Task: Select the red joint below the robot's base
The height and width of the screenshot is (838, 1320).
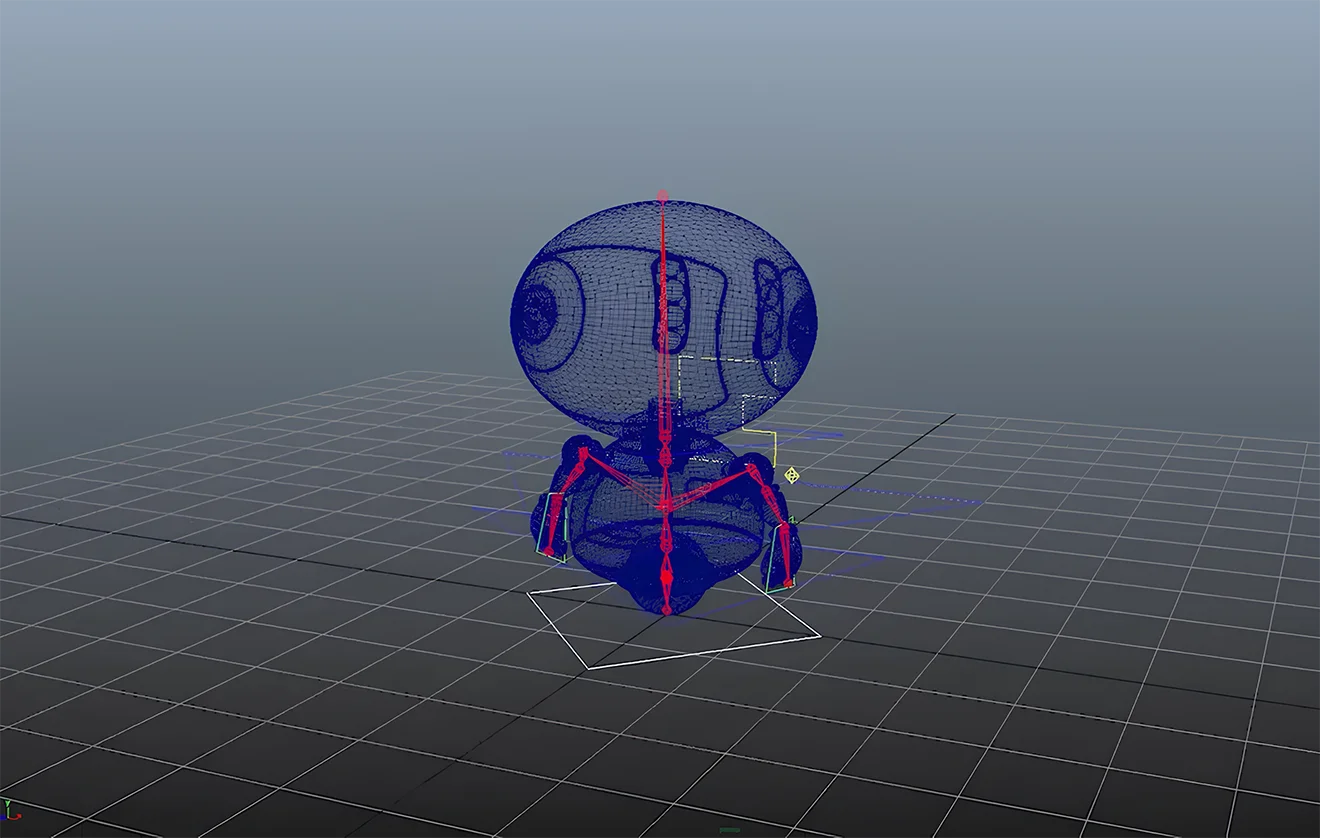Action: pos(667,609)
